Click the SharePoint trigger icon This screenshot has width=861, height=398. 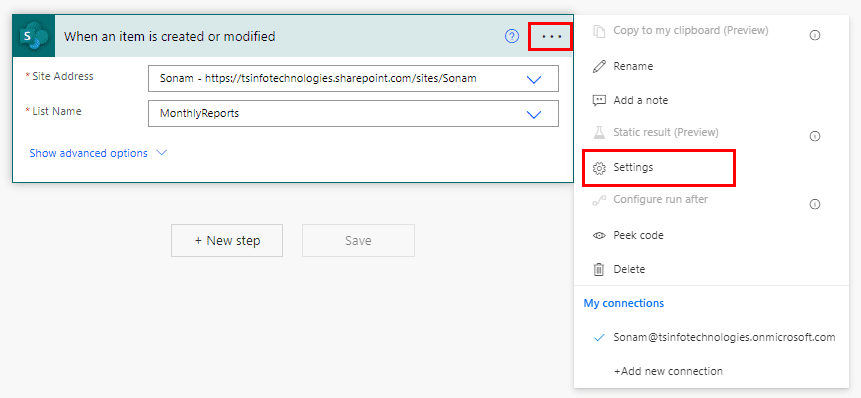[x=34, y=36]
